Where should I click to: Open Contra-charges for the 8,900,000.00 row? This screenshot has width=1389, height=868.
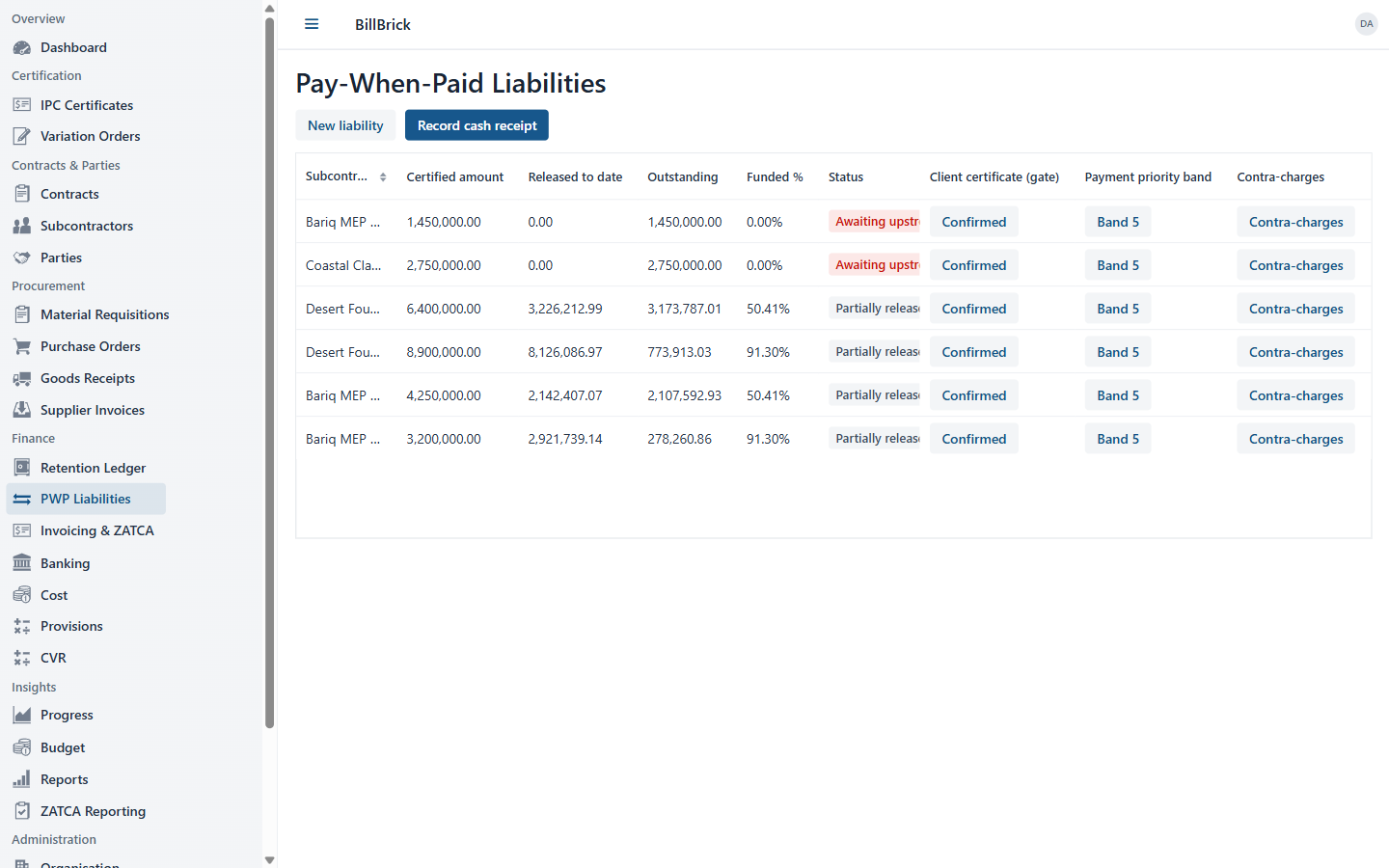pos(1295,352)
